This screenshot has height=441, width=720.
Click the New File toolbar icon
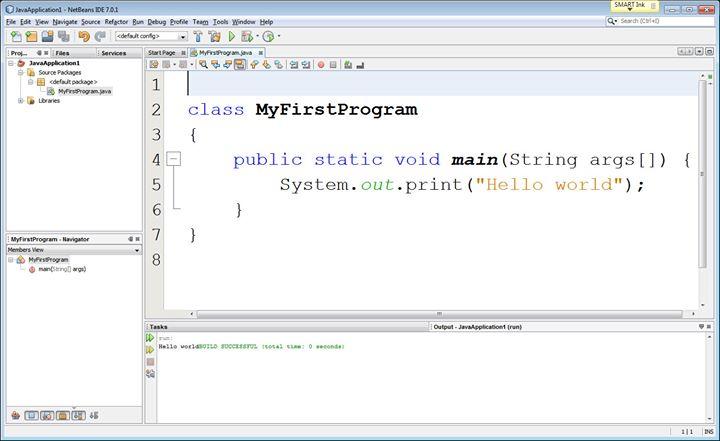[x=16, y=36]
